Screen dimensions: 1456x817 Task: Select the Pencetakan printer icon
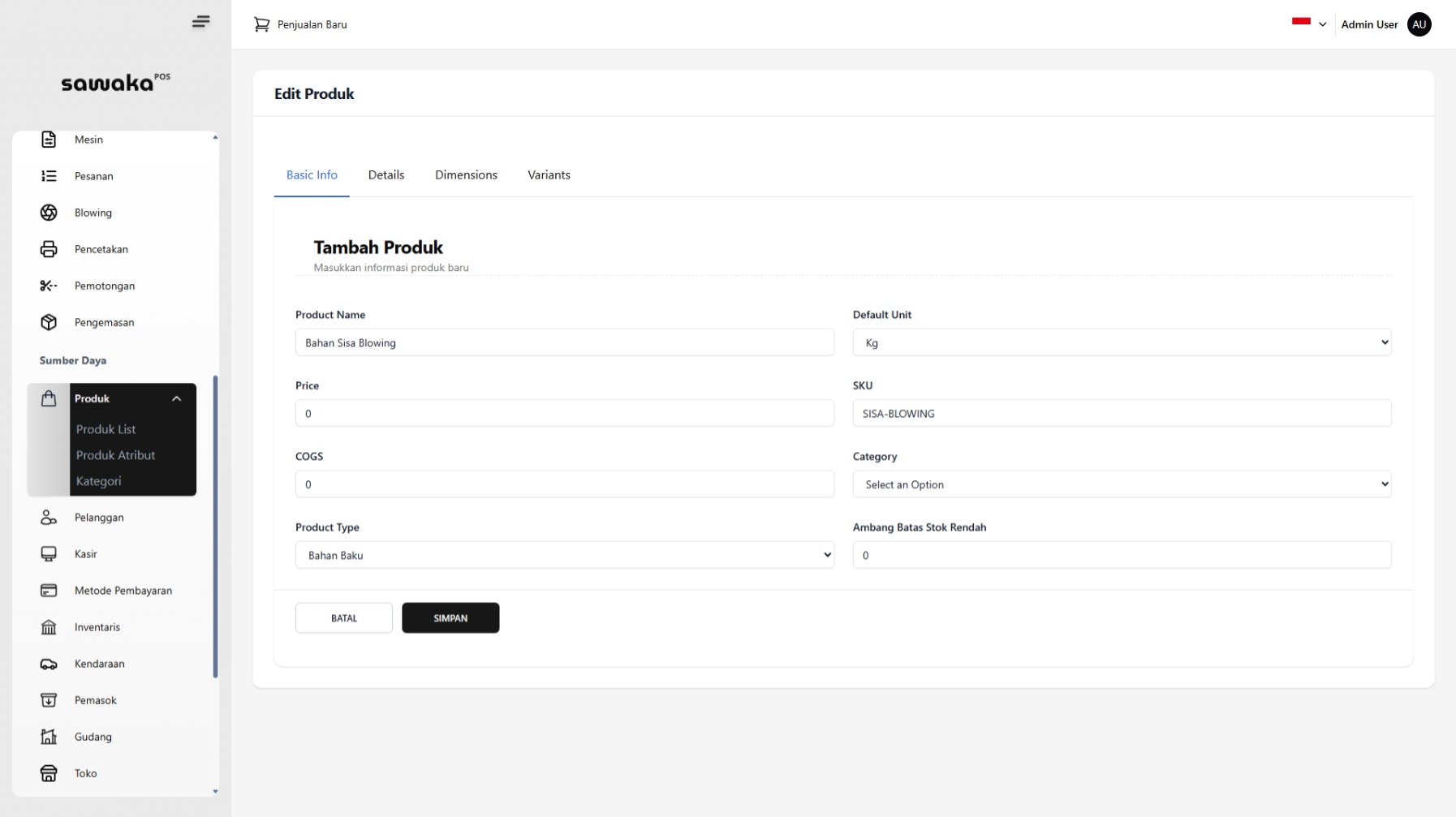coord(49,249)
